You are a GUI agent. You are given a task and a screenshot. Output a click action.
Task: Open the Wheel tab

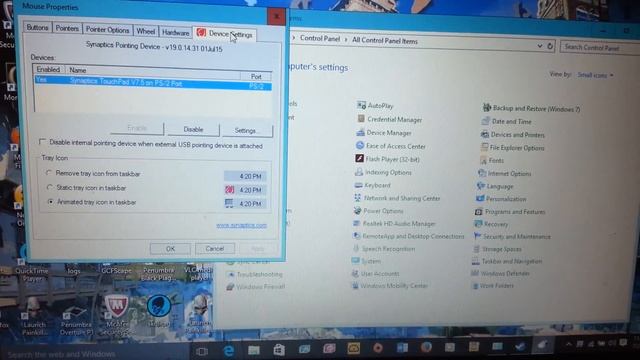tap(145, 31)
